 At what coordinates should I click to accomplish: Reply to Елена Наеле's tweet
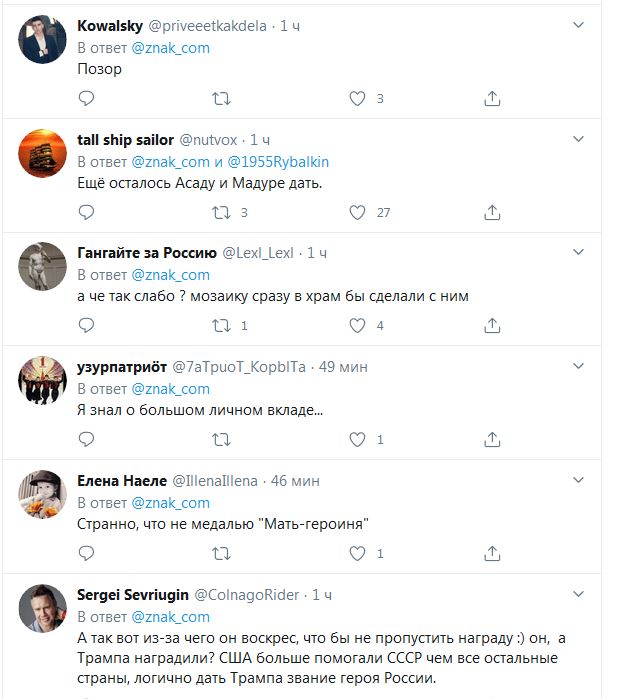pyautogui.click(x=86, y=554)
